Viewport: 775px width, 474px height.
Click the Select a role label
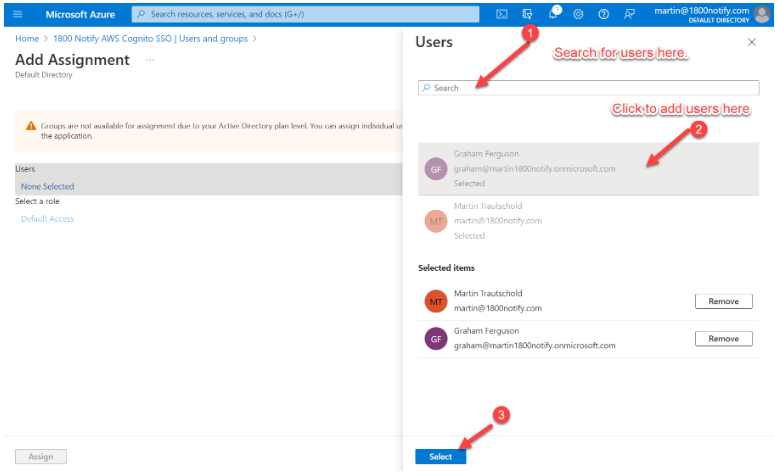tap(37, 202)
